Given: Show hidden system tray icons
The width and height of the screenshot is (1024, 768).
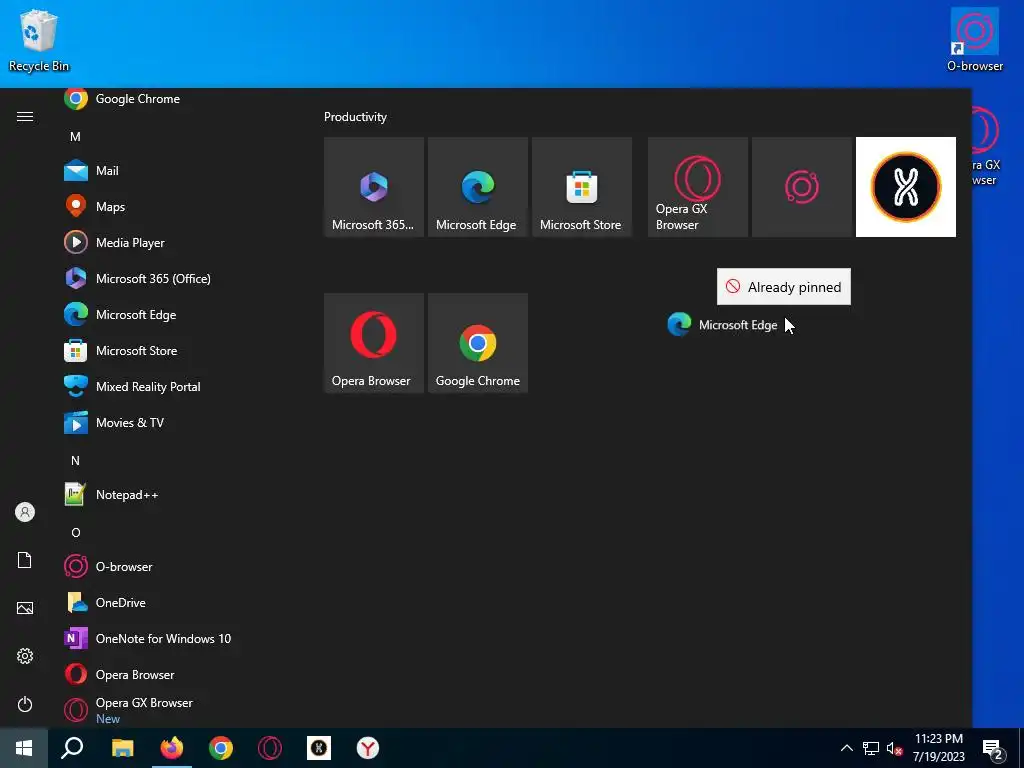Looking at the screenshot, I should tap(846, 748).
